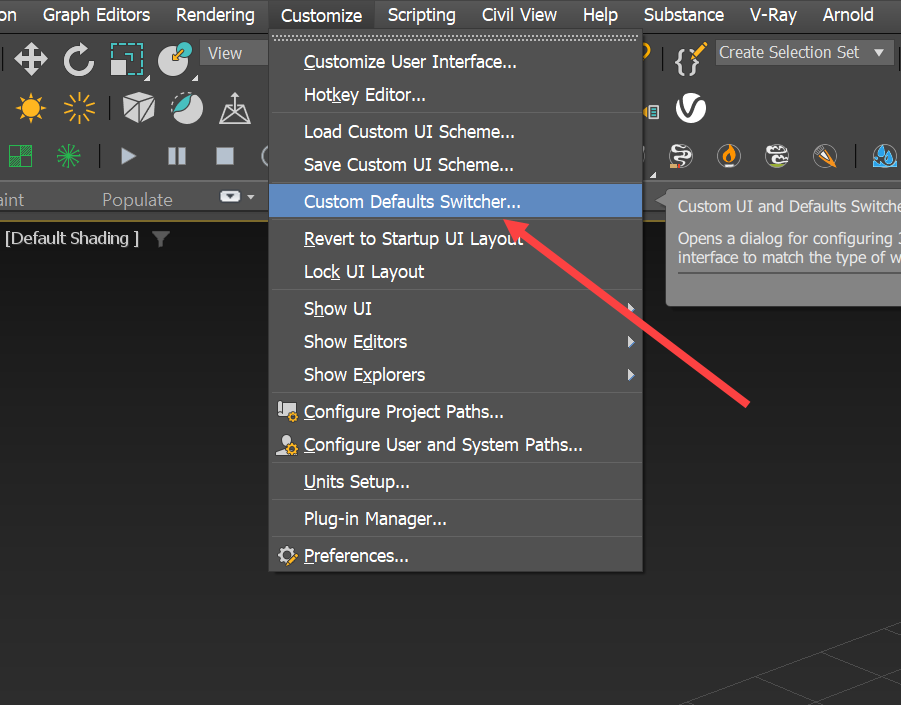This screenshot has height=705, width=901.
Task: Open Configure Project Paths
Action: pos(456,412)
